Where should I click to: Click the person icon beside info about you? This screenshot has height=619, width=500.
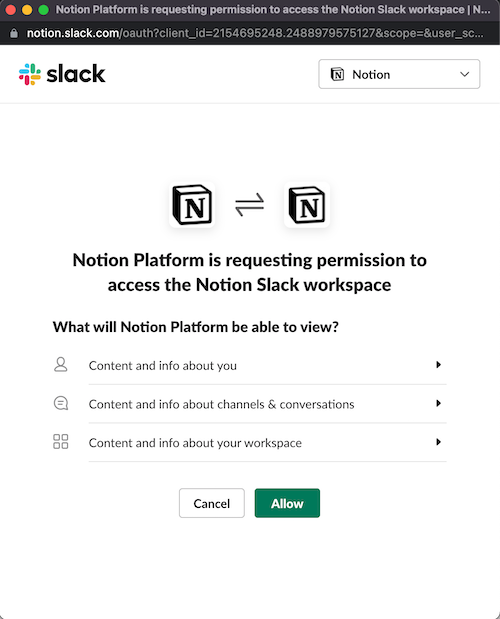(x=60, y=364)
